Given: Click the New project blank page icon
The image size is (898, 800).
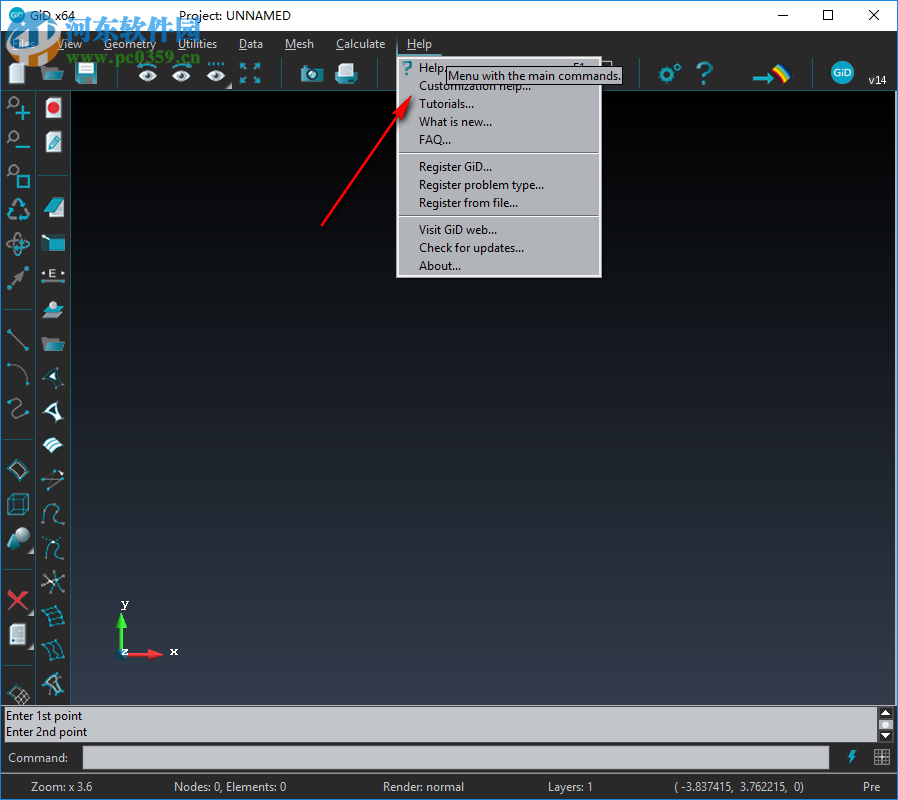Looking at the screenshot, I should pos(18,73).
